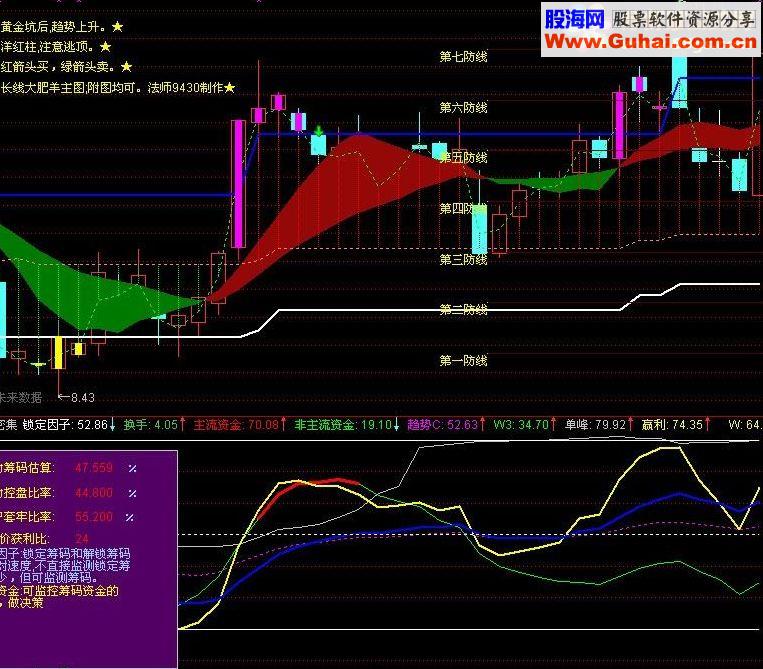Image resolution: width=763 pixels, height=669 pixels.
Task: Click the 未来数据 text
Action: (21, 398)
